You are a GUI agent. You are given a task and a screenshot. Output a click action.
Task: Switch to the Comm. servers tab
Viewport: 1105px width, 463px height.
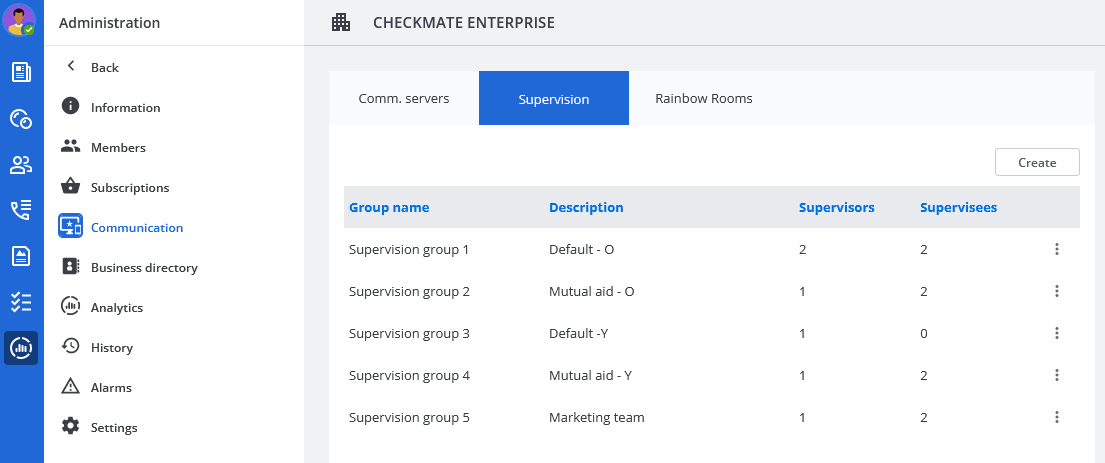(x=404, y=98)
